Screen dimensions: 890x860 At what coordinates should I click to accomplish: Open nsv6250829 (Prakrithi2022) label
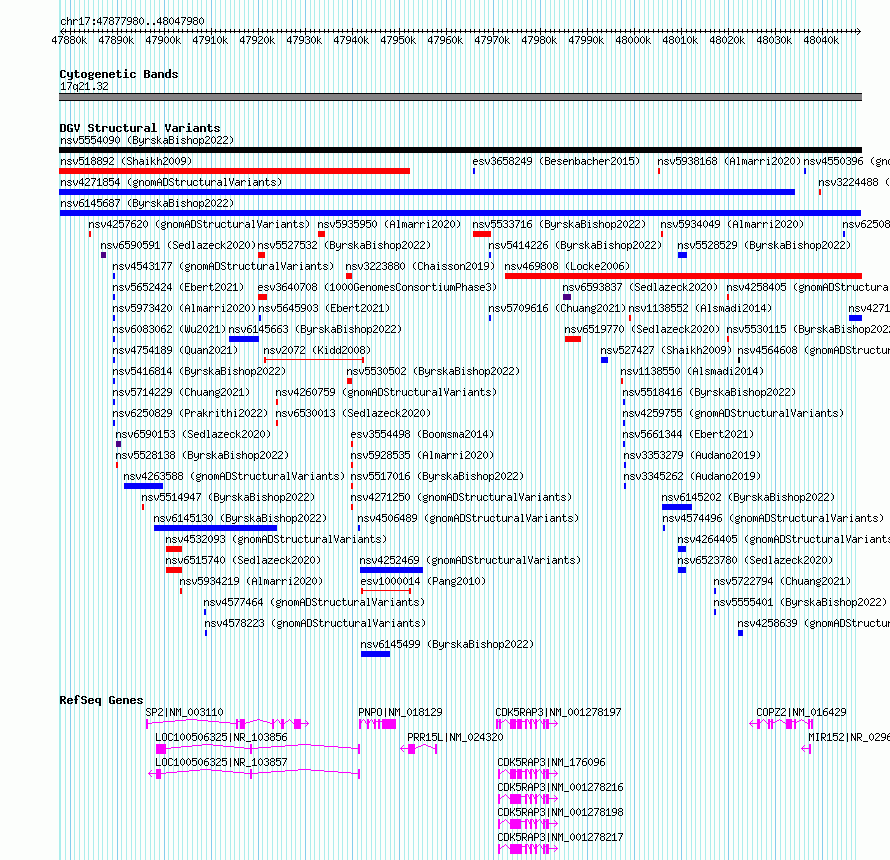pyautogui.click(x=190, y=413)
